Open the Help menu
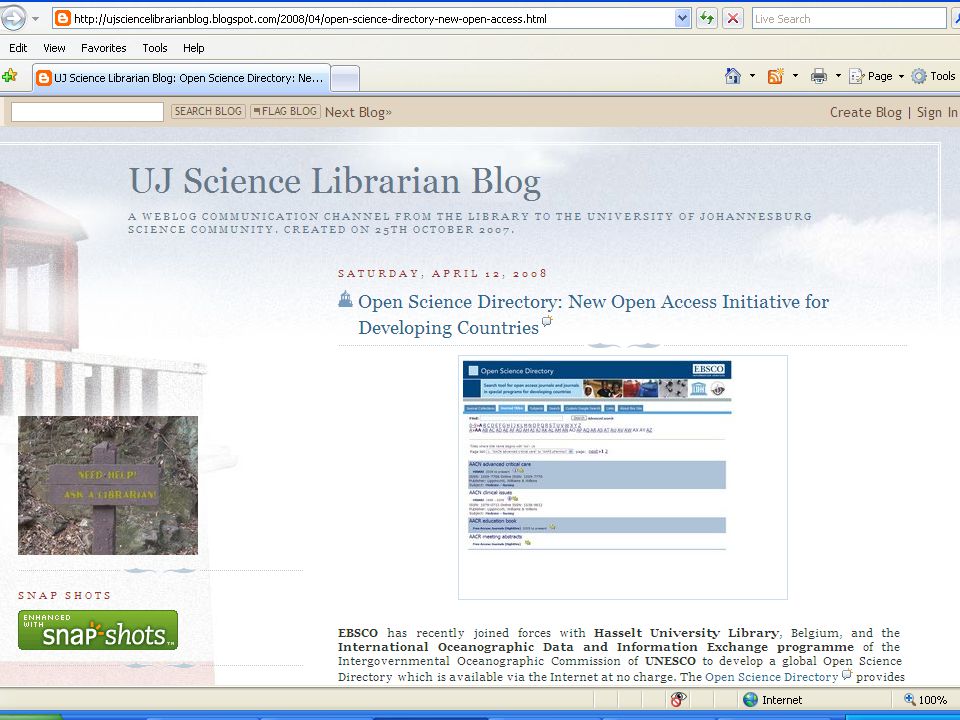This screenshot has height=720, width=960. [x=193, y=48]
